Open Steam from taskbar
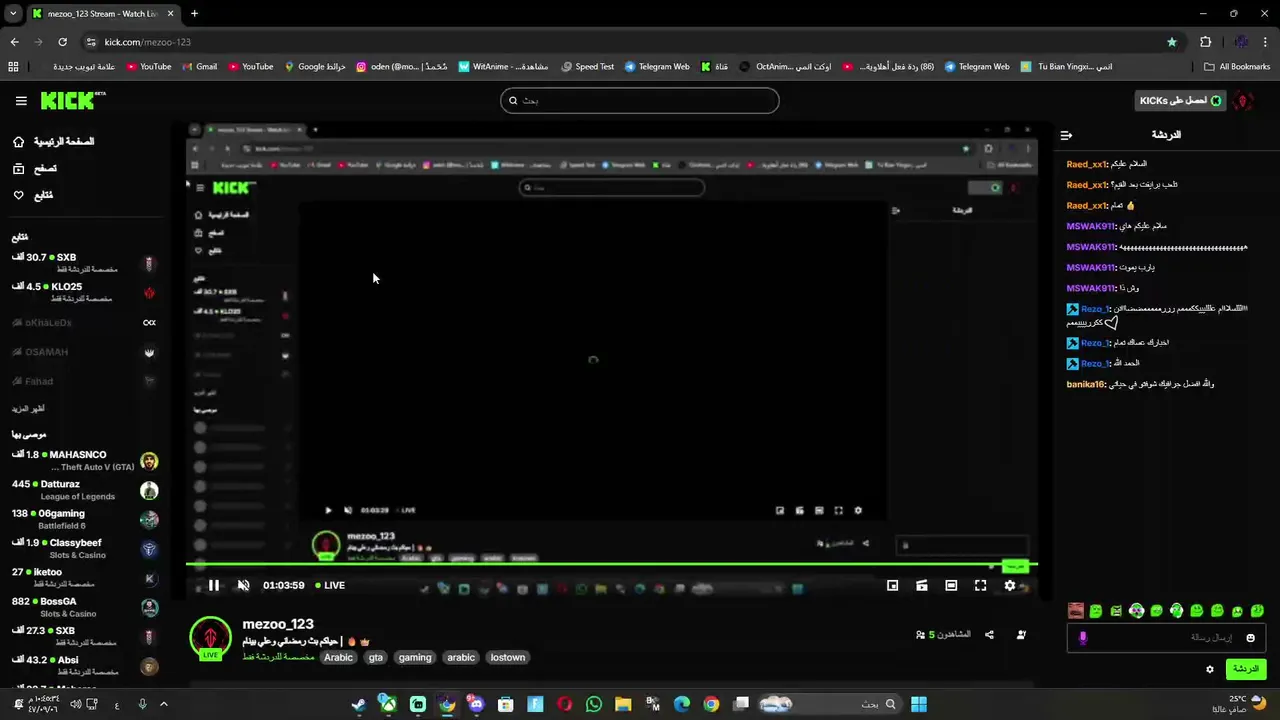 tap(359, 704)
